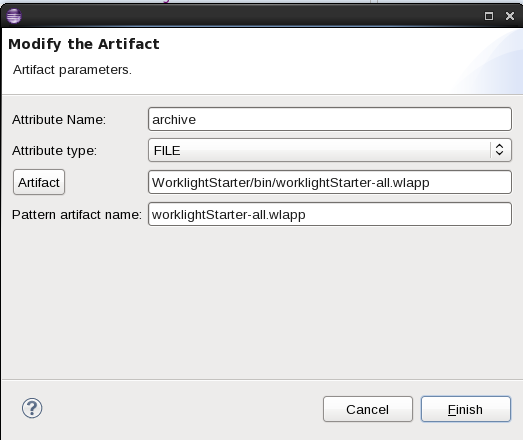This screenshot has height=440, width=523.
Task: Click the Pattern artifact name label
Action: 77,214
